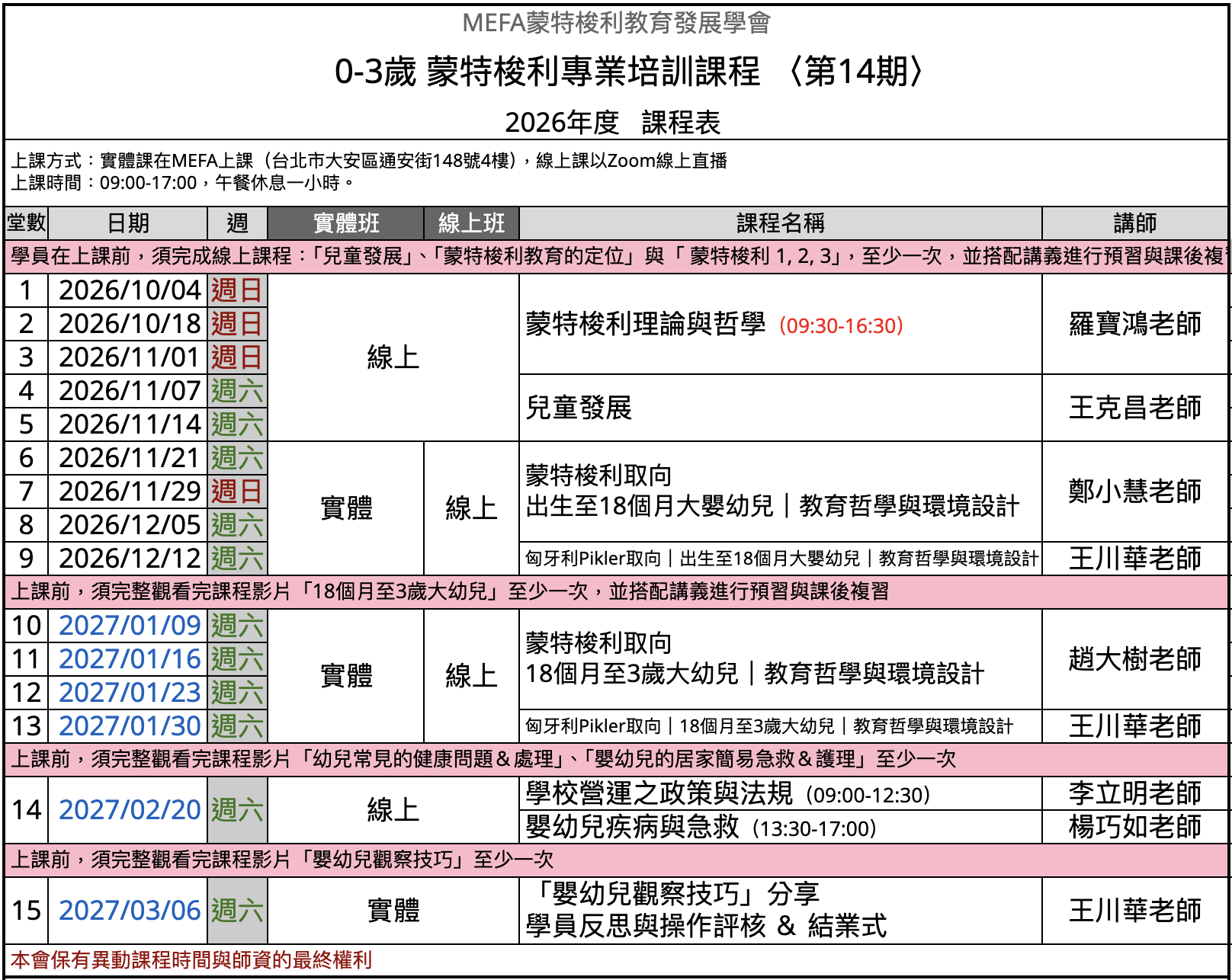Select the 線上班 header cell
Viewport: 1232px width, 980px height.
tap(471, 223)
